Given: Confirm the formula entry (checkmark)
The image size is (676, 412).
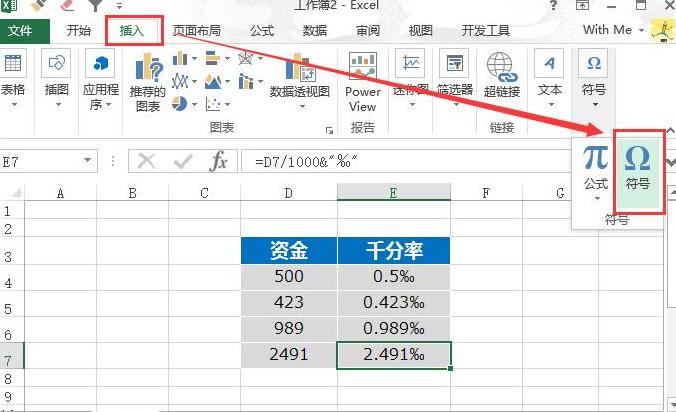Looking at the screenshot, I should click(x=183, y=162).
